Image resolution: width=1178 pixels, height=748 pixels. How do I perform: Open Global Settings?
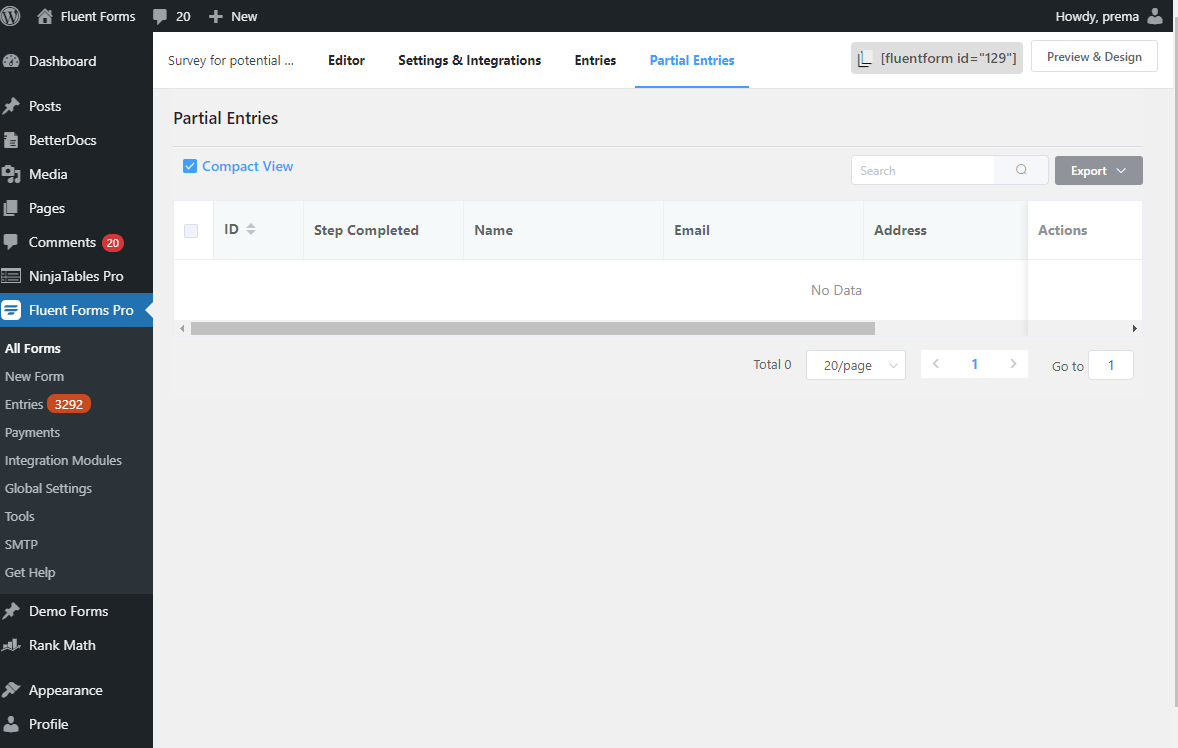click(48, 488)
